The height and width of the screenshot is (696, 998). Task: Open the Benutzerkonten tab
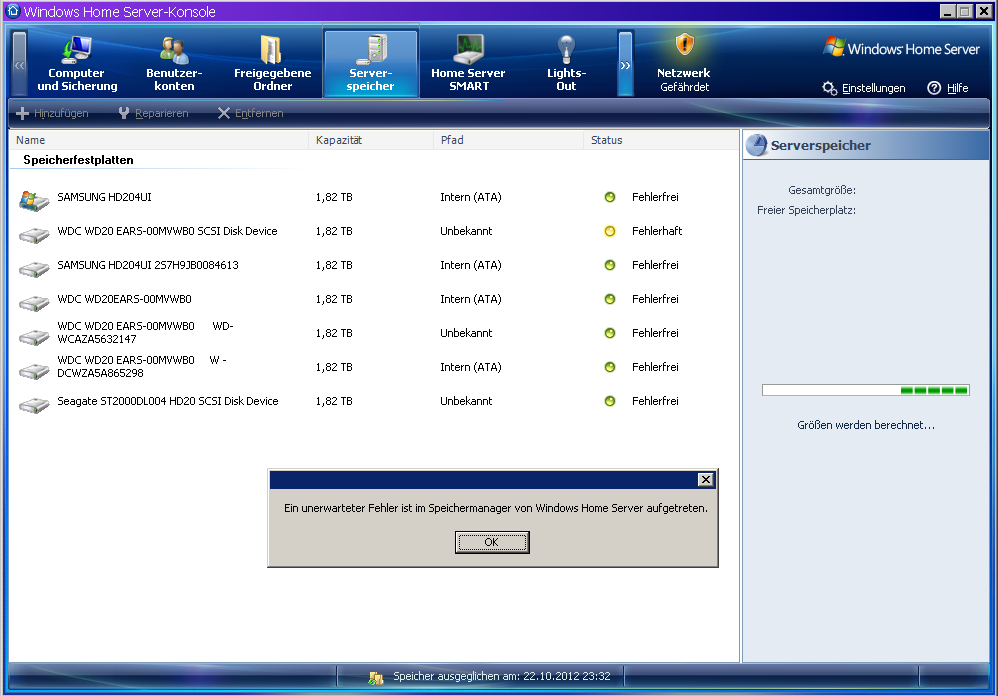(174, 64)
